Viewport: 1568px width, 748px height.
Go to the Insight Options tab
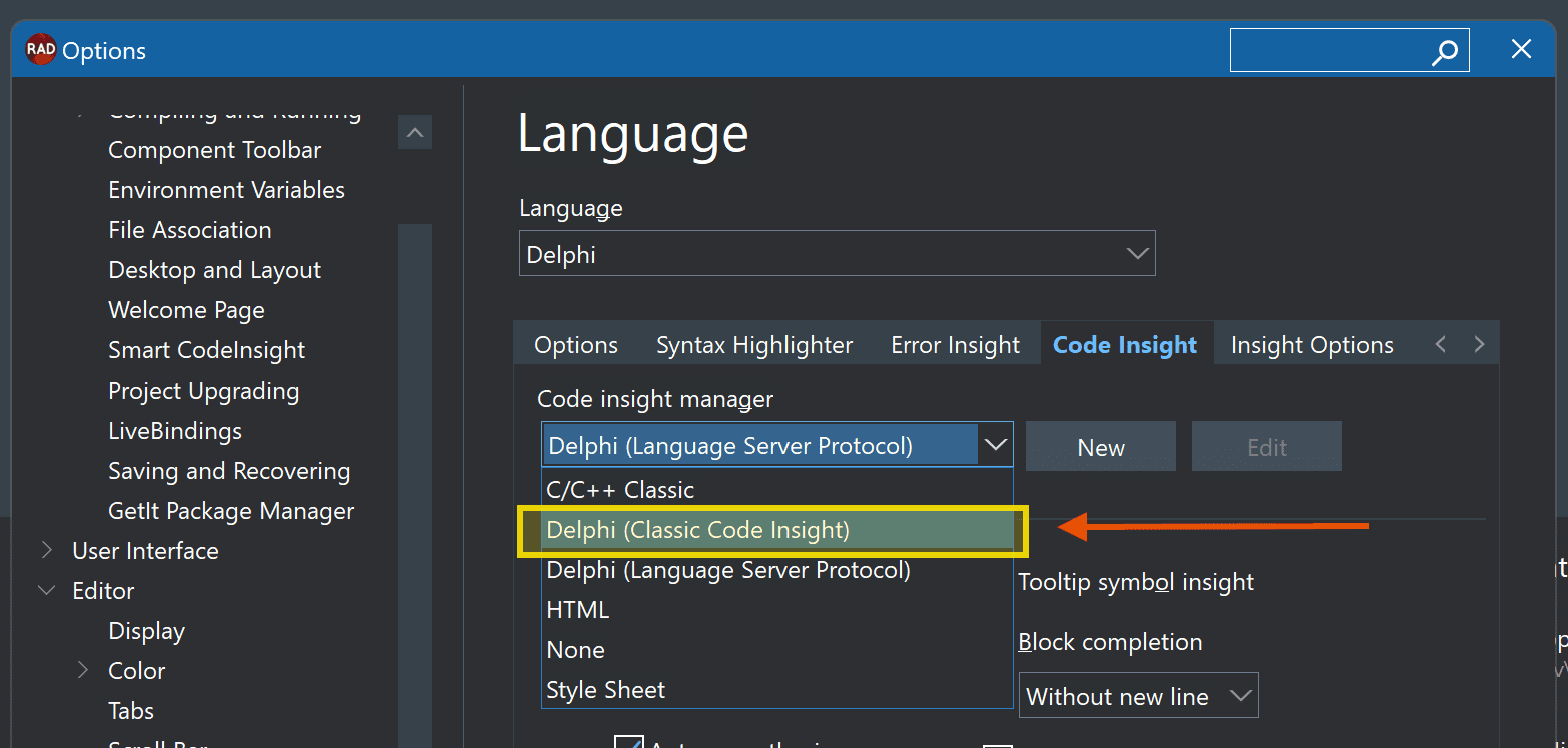pyautogui.click(x=1312, y=345)
